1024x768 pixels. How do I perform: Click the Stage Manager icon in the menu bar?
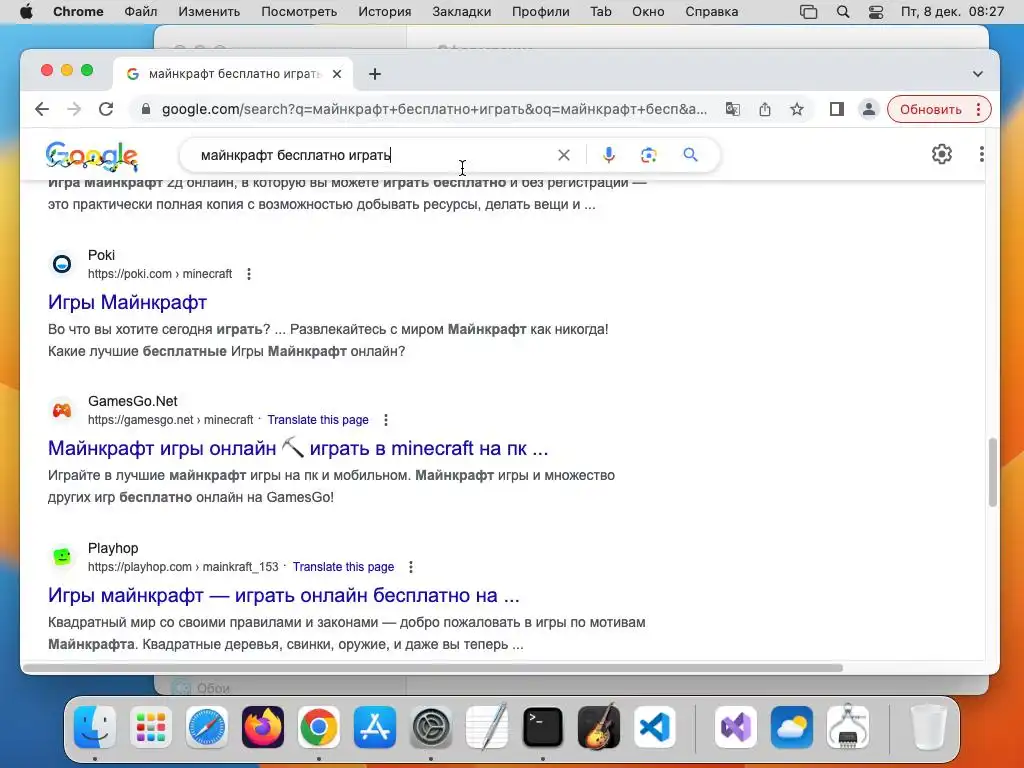(x=808, y=12)
